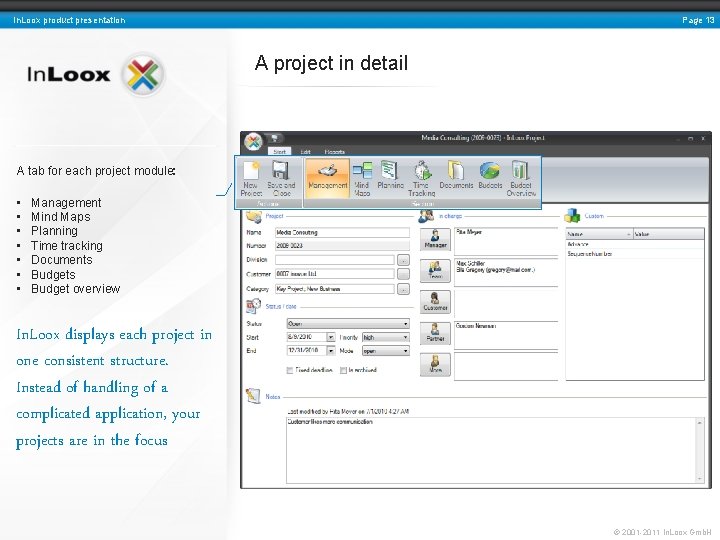Click the Partner button

click(x=435, y=333)
